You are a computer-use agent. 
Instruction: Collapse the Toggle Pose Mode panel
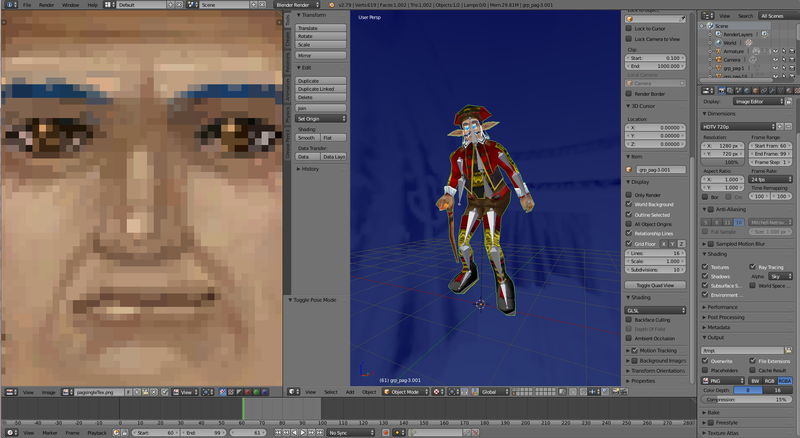click(291, 300)
